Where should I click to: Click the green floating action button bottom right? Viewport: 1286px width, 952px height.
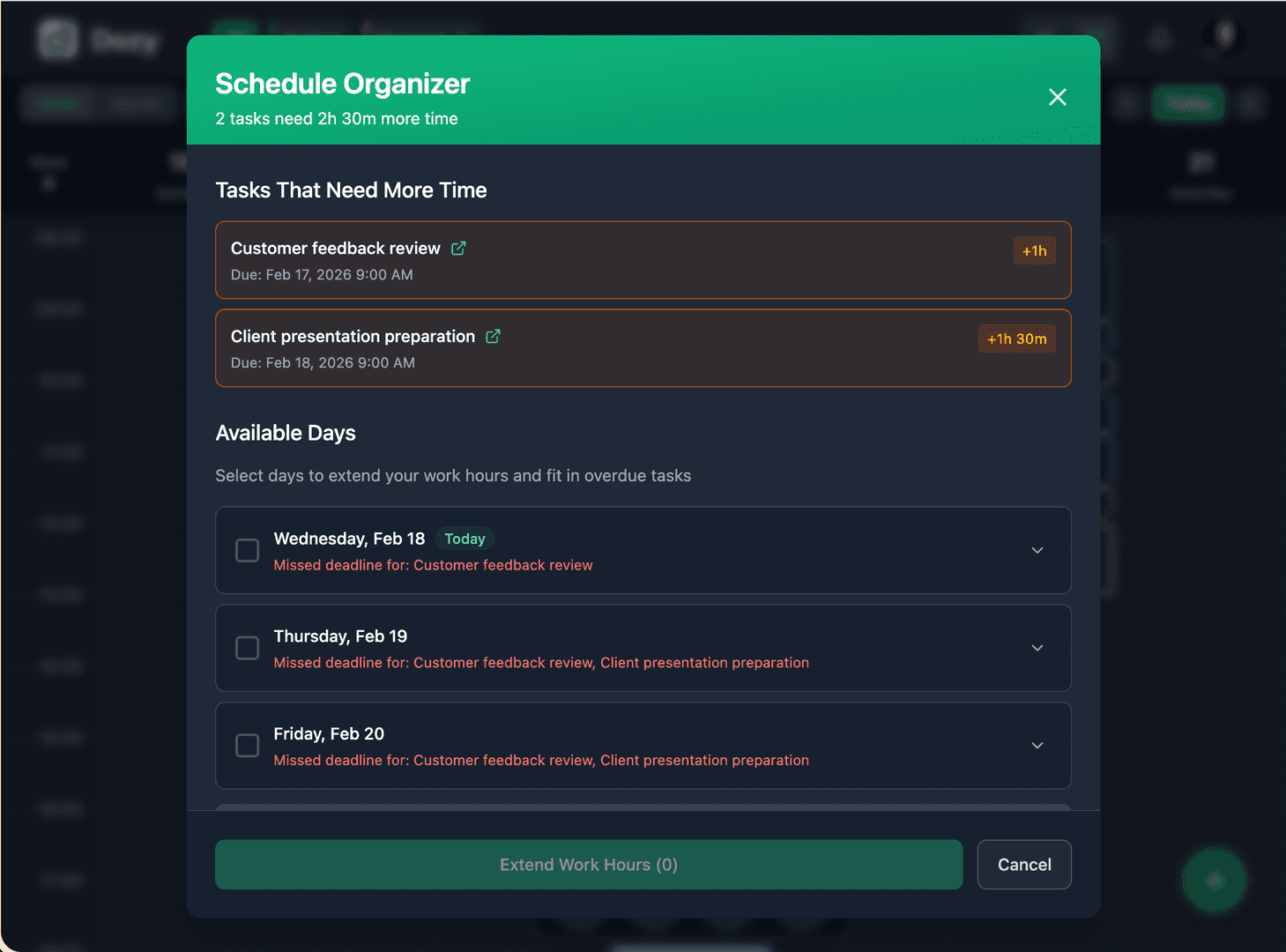[1215, 881]
